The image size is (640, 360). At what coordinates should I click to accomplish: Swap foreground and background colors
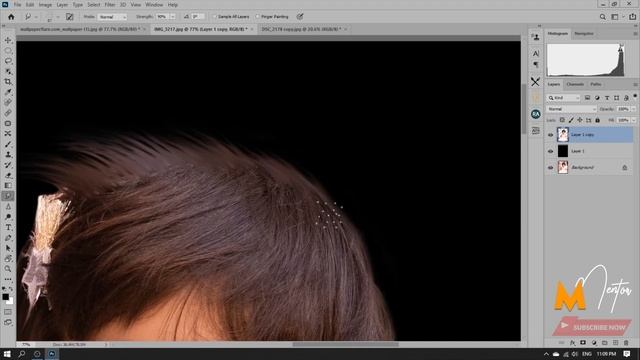click(x=11, y=289)
